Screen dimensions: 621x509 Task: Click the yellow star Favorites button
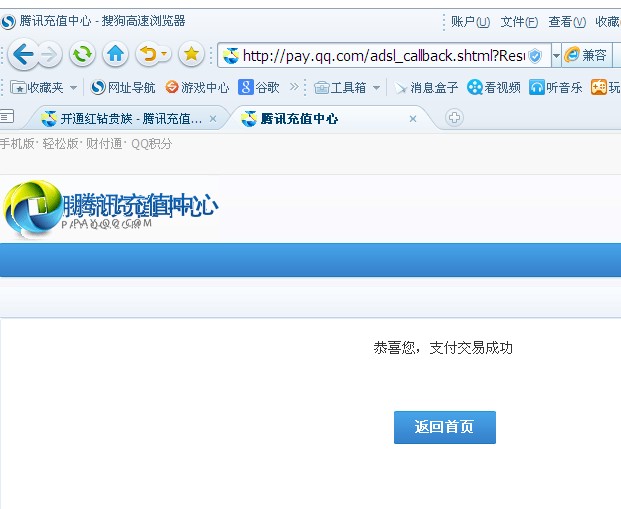click(x=191, y=54)
